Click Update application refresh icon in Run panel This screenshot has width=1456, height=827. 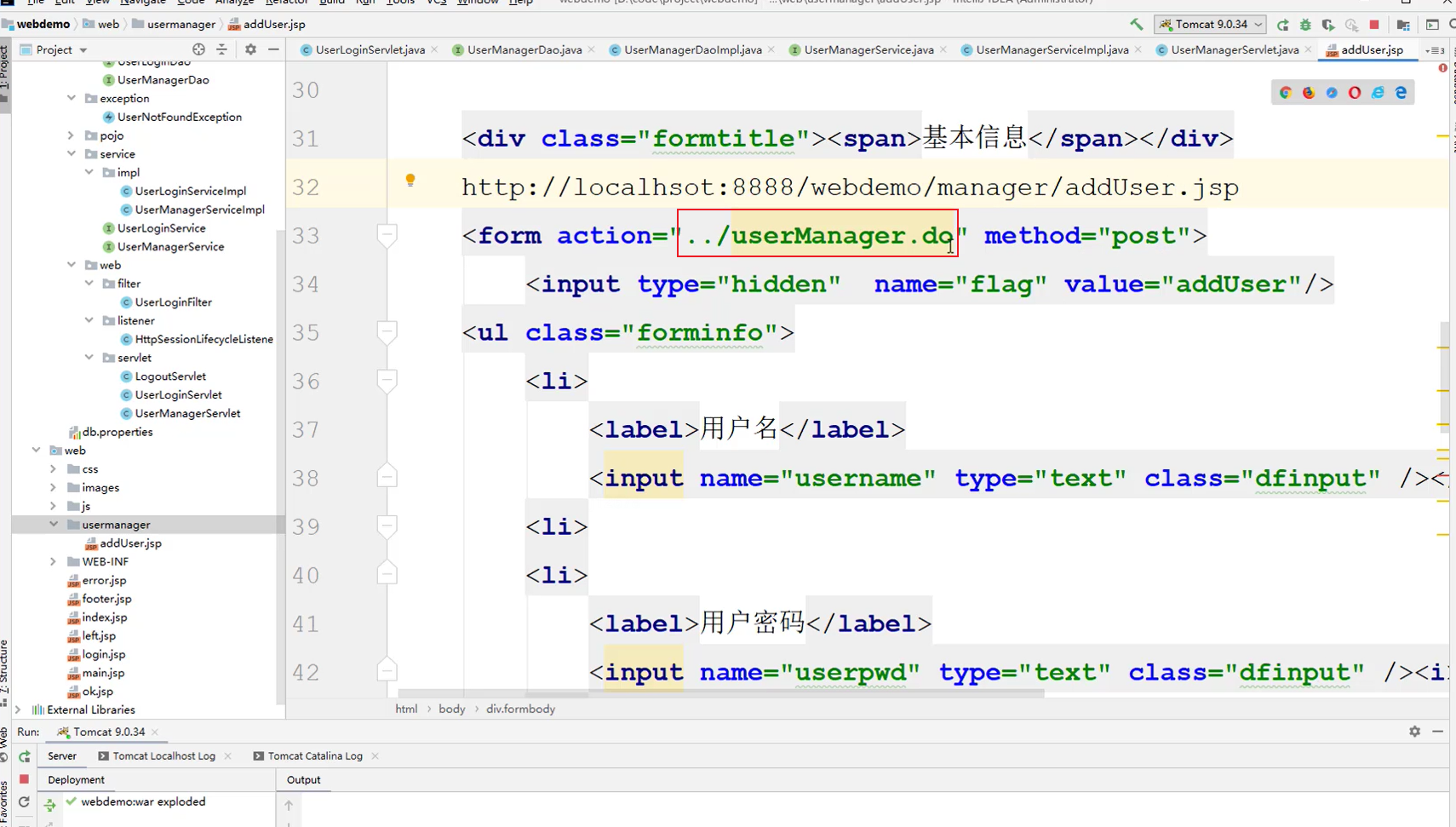point(25,801)
